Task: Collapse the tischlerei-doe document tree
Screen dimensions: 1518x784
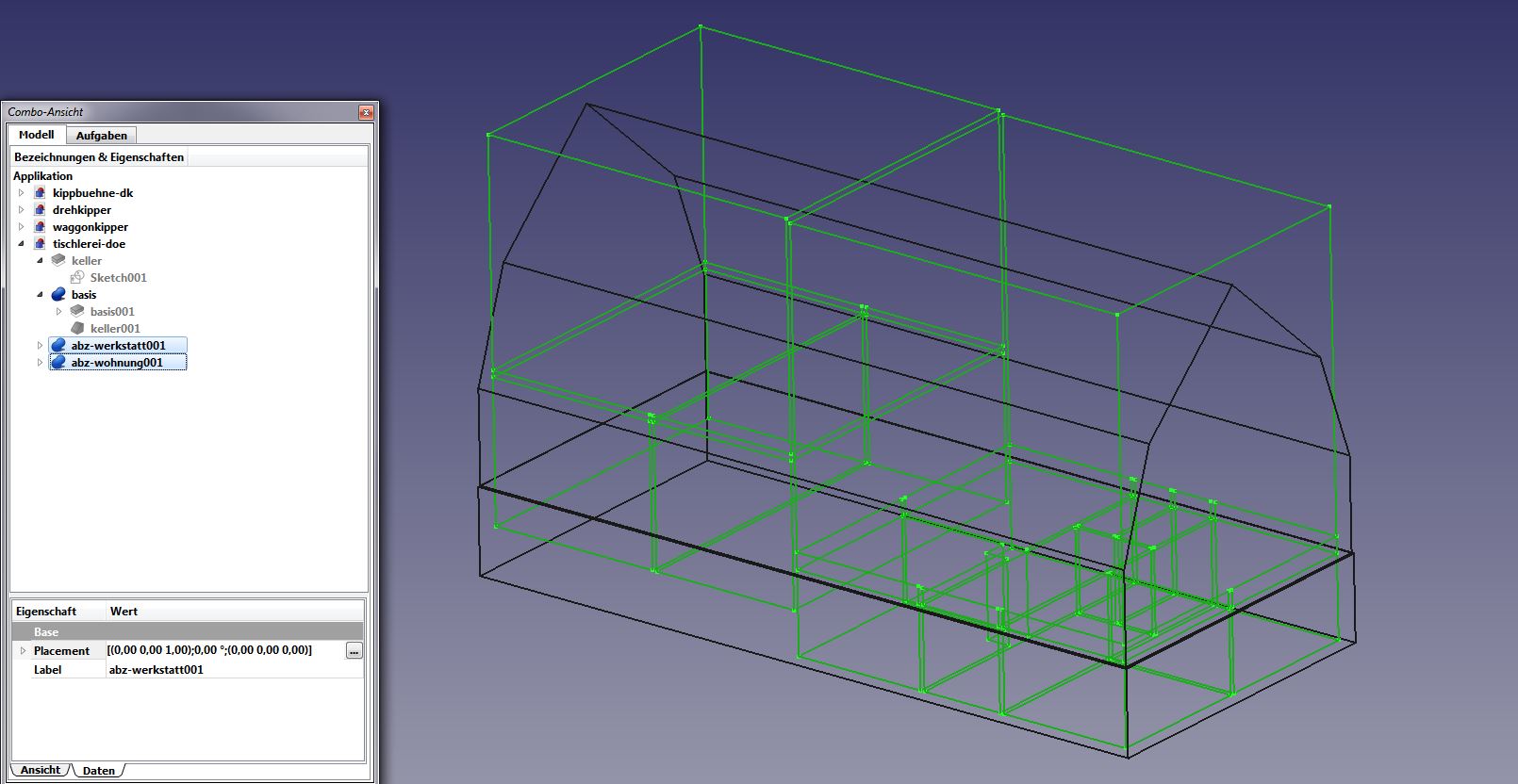Action: click(x=21, y=244)
